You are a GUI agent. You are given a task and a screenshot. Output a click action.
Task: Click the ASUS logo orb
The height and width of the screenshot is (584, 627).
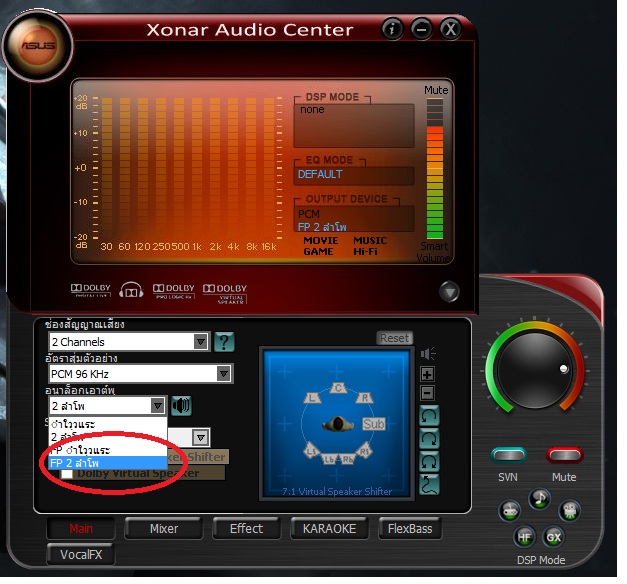click(38, 46)
